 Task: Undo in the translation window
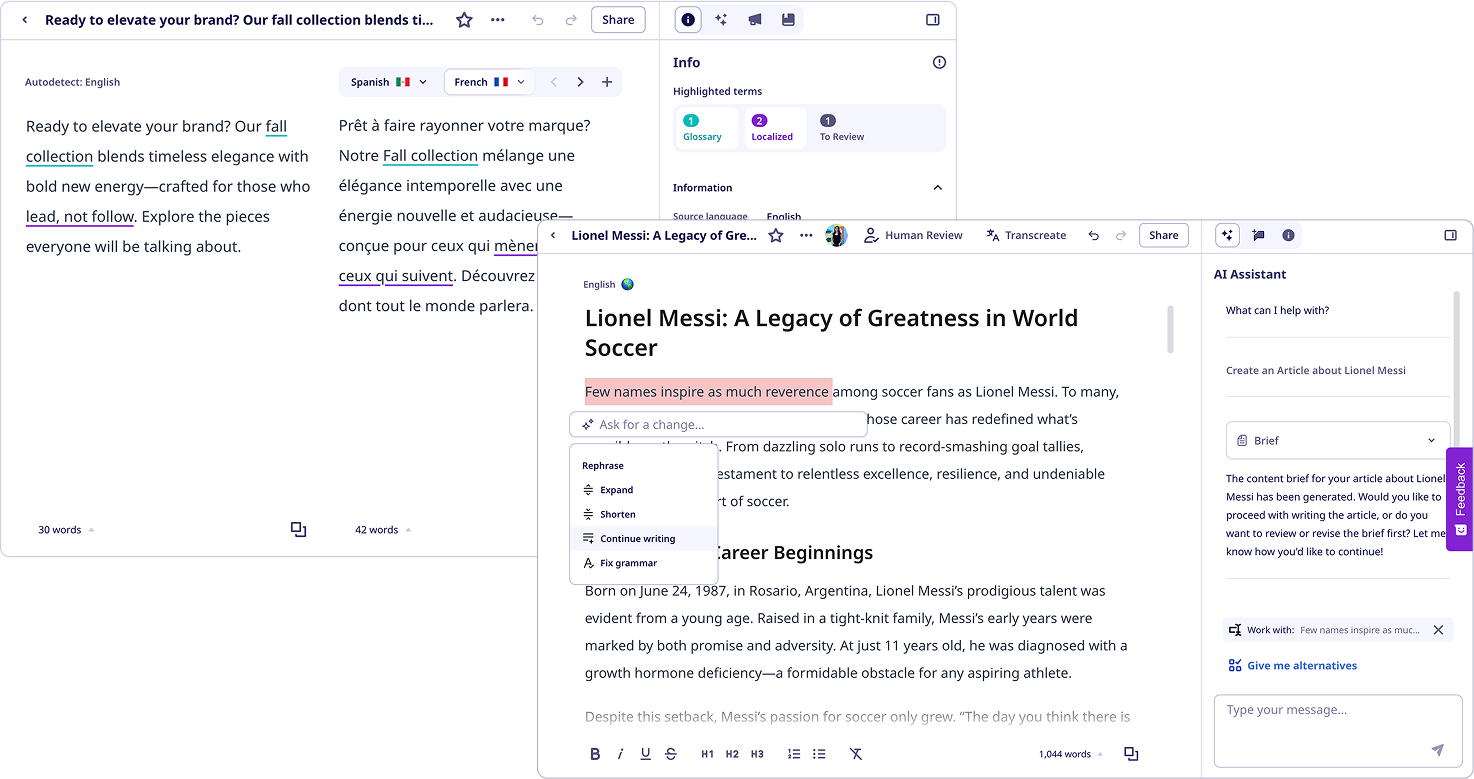coord(538,20)
